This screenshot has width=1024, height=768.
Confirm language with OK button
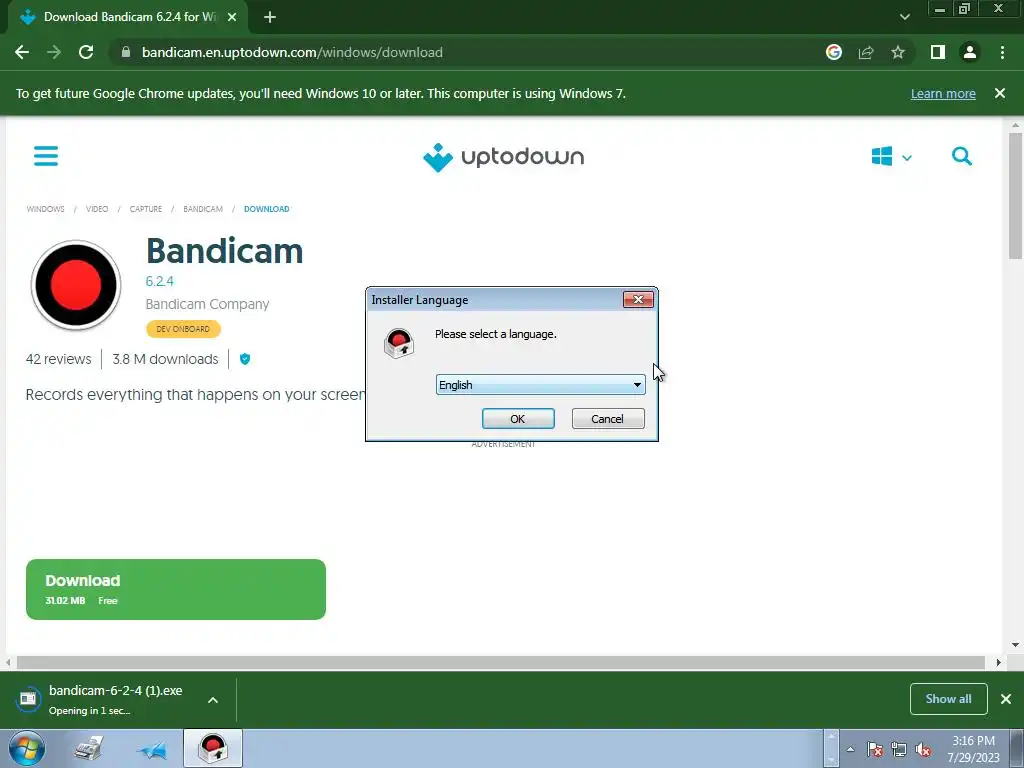(518, 419)
